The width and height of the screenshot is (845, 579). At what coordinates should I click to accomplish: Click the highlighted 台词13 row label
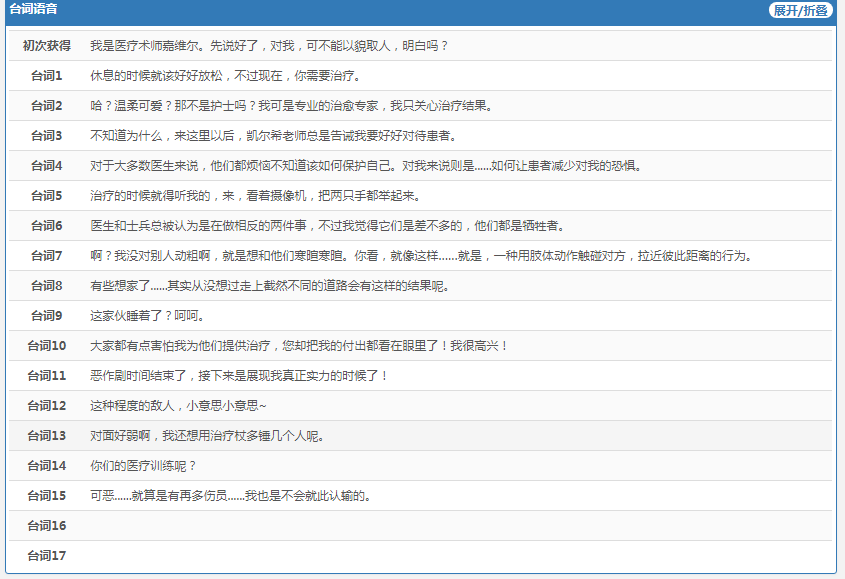[46, 436]
